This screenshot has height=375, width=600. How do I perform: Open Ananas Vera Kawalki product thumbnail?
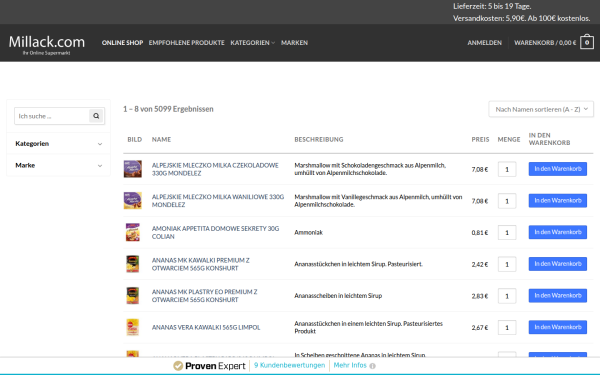[x=133, y=328]
